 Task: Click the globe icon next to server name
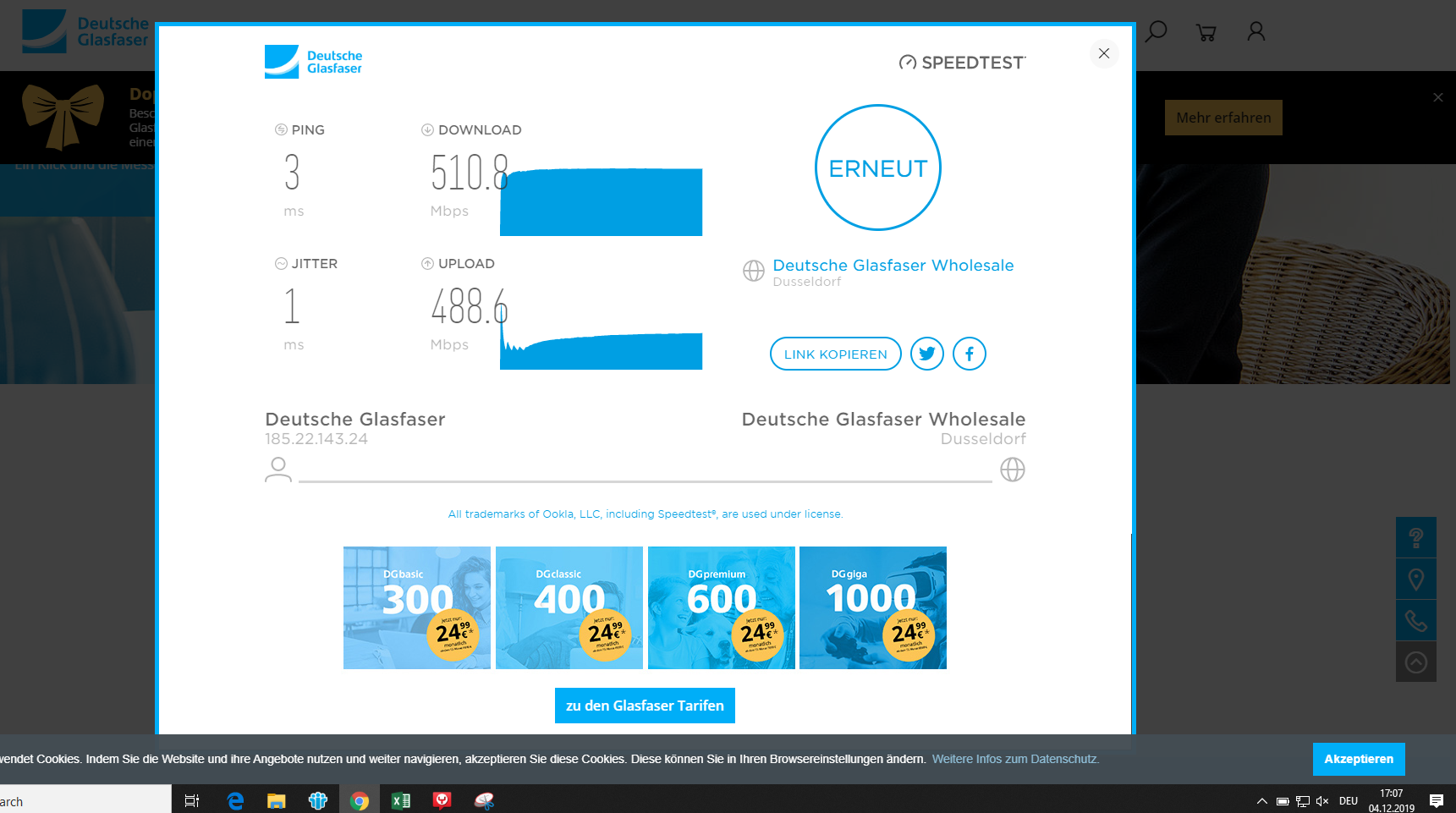(753, 271)
